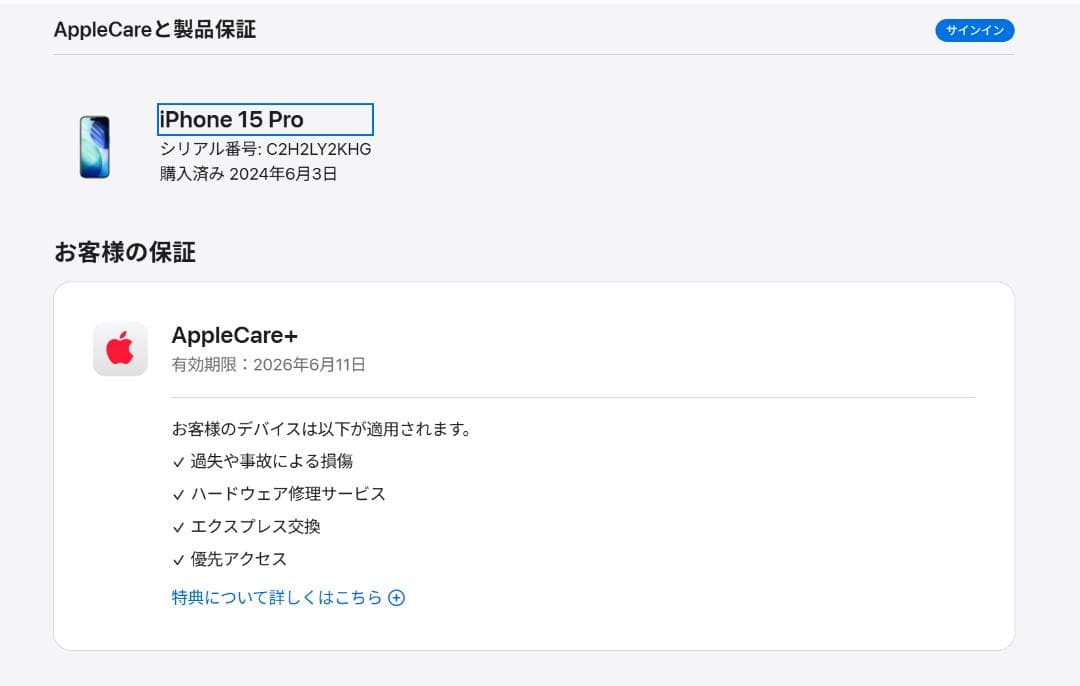Click the checkmark beside 過失や事故による損傷
This screenshot has width=1080, height=686.
click(179, 461)
